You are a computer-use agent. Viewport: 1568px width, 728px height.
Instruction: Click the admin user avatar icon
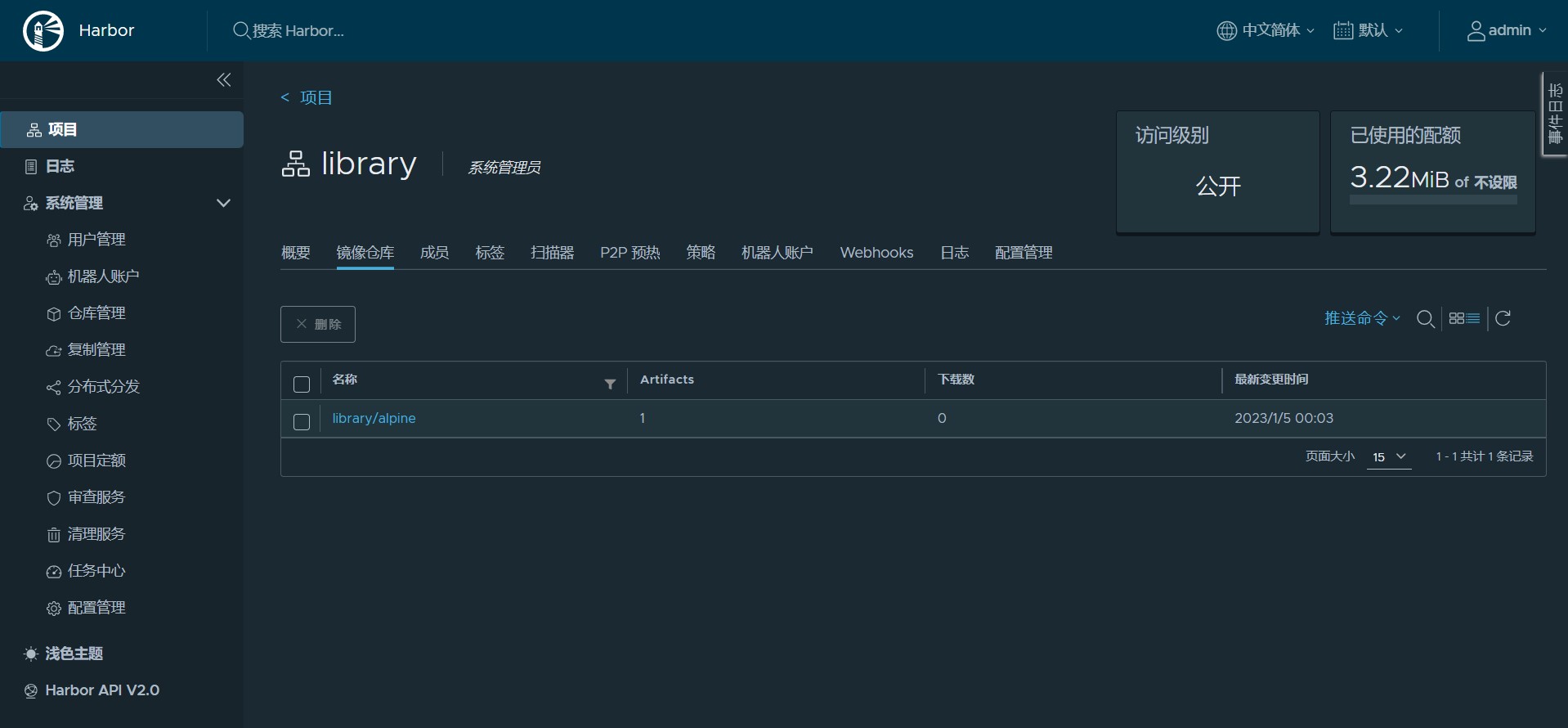[1476, 31]
